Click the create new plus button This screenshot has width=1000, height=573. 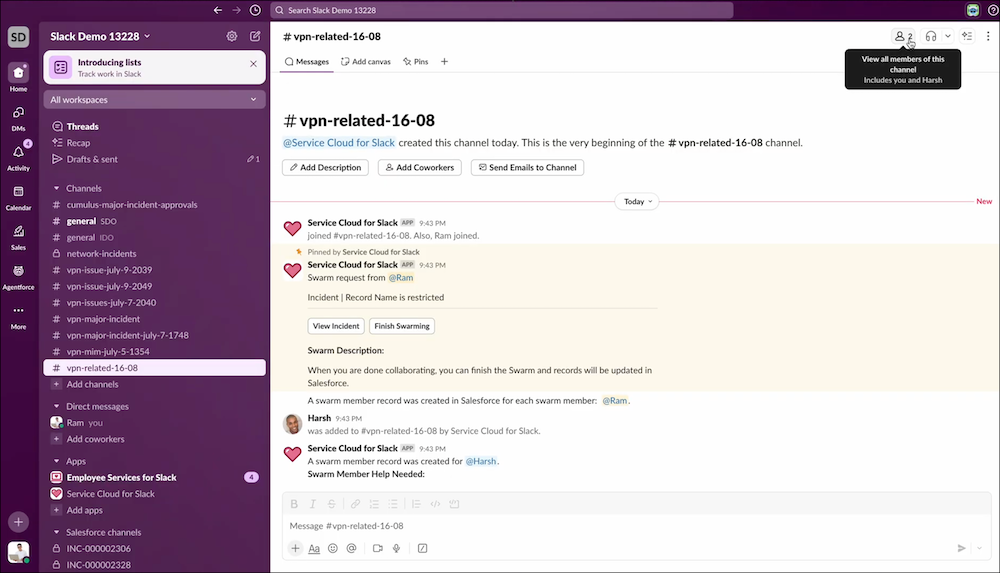coord(18,522)
